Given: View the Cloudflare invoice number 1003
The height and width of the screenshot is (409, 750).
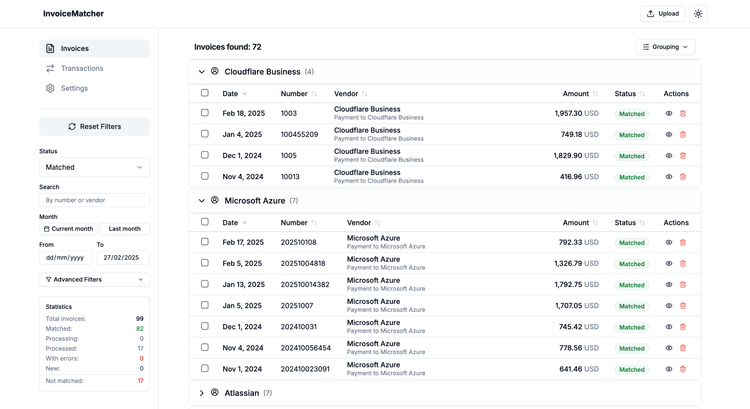Looking at the screenshot, I should [x=669, y=113].
